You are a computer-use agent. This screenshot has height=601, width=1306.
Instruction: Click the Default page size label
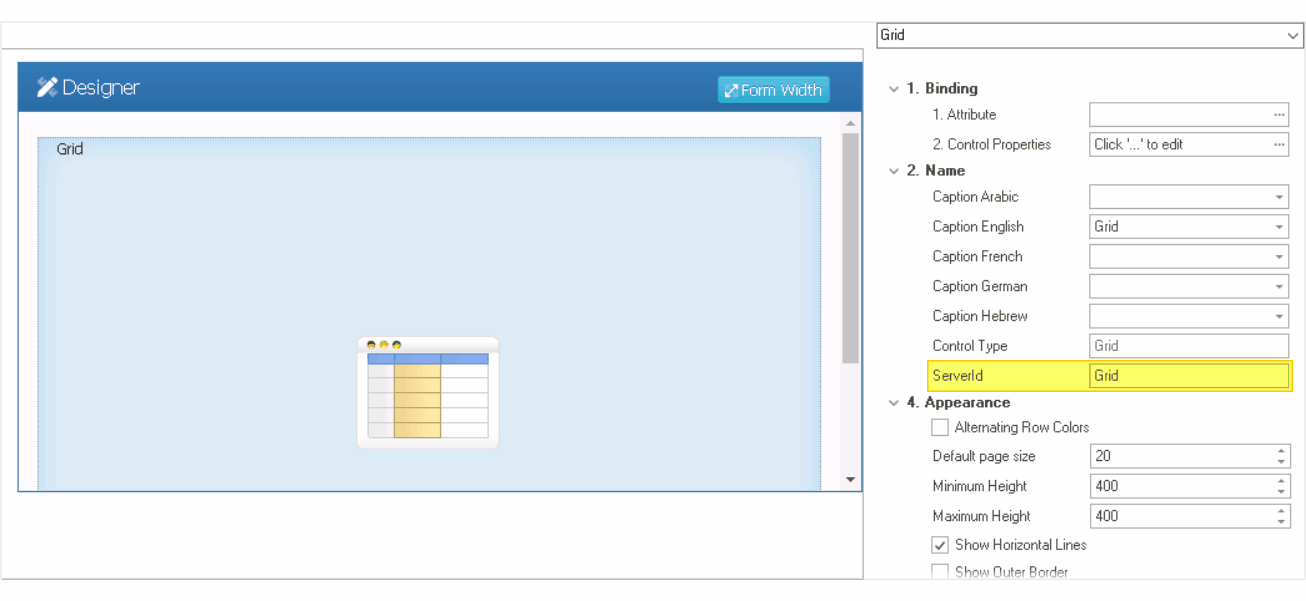tap(984, 456)
